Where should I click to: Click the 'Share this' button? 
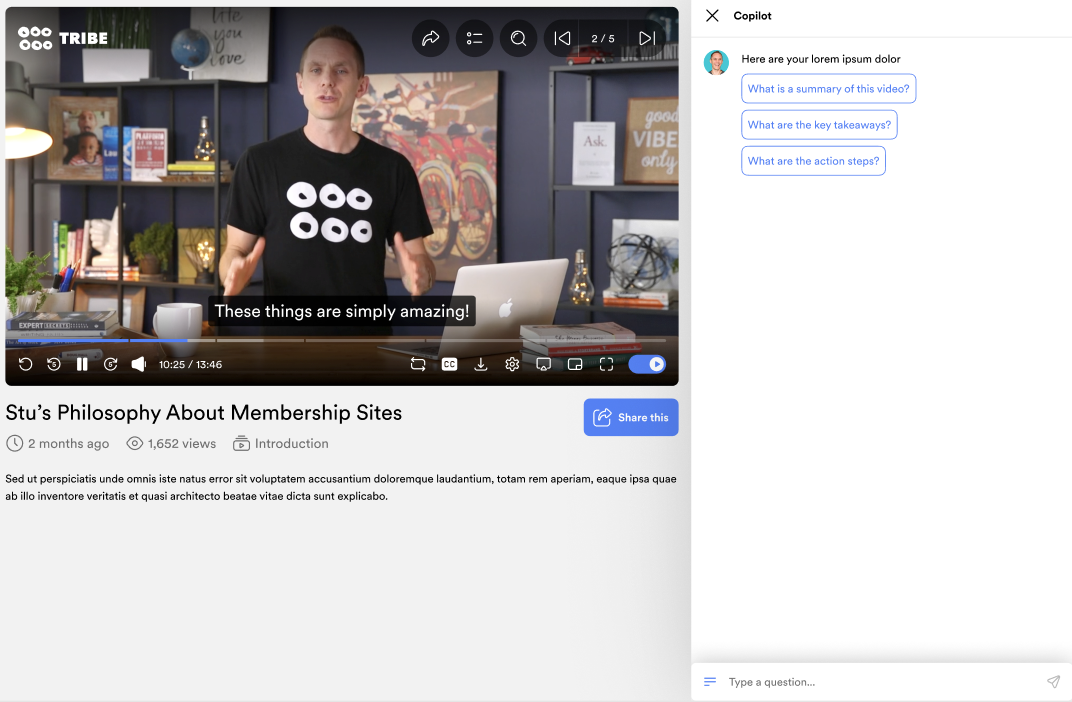pos(631,418)
